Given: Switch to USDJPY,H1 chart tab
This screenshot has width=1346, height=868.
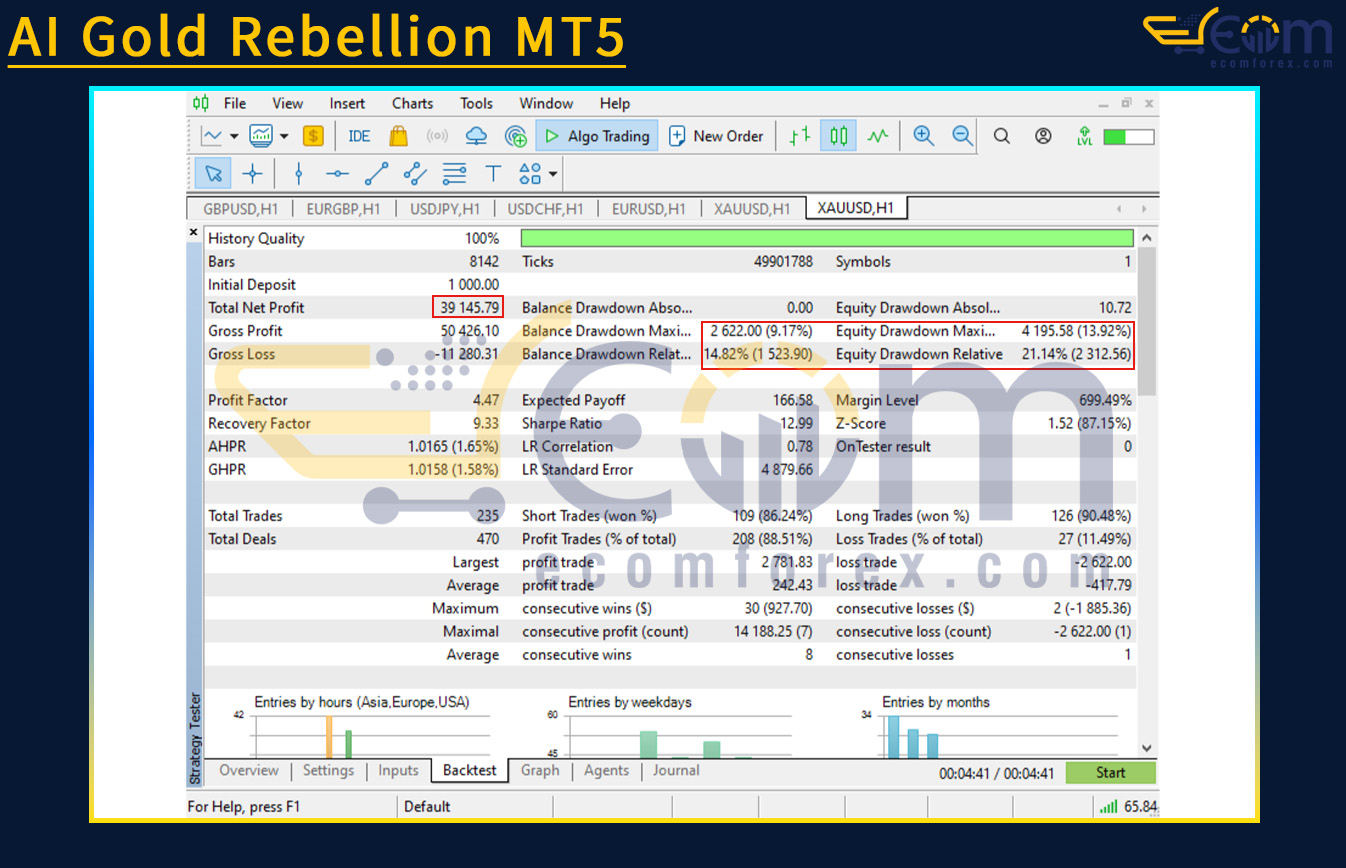Looking at the screenshot, I should [x=445, y=209].
